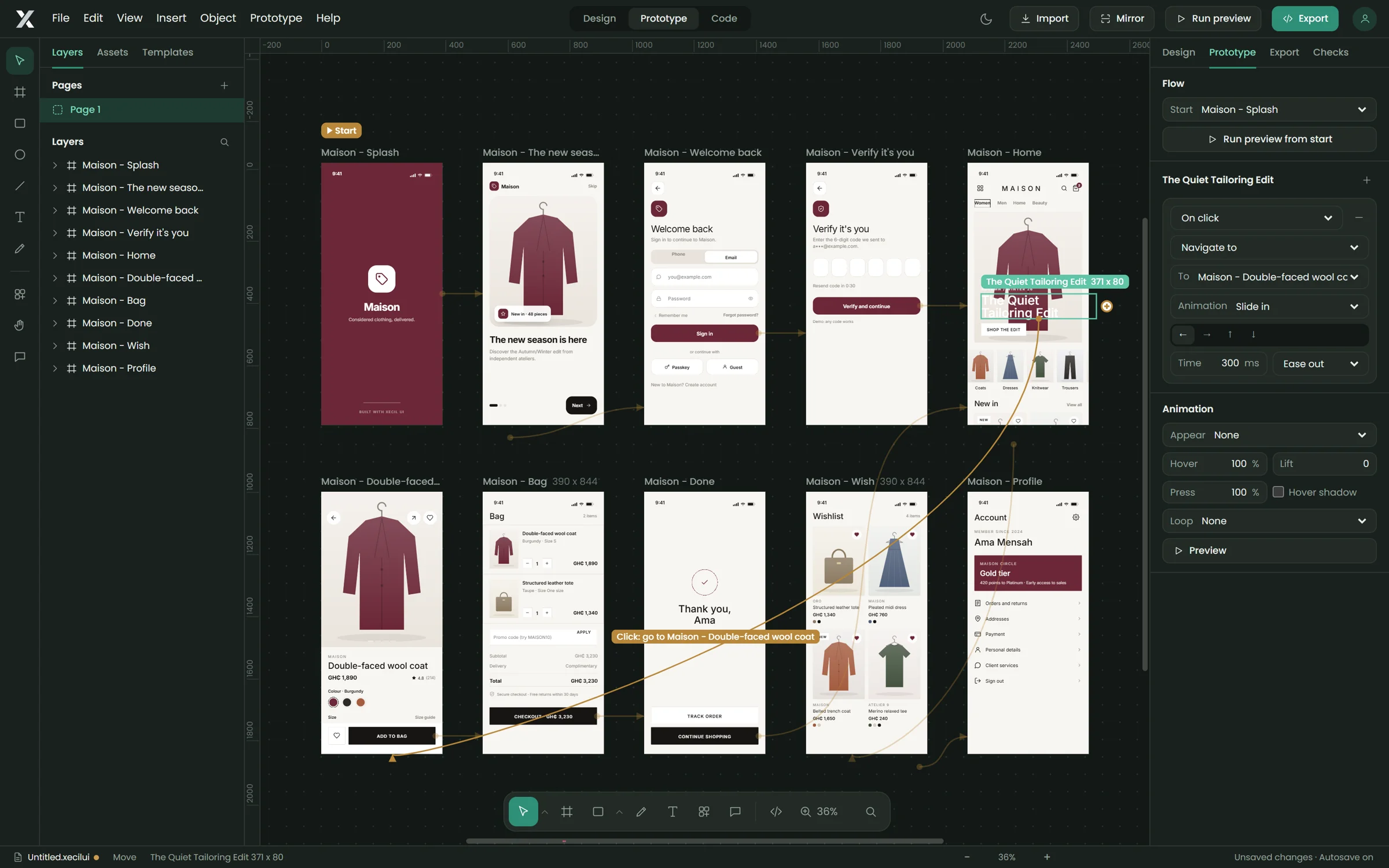Remove the On click interaction

pyautogui.click(x=1359, y=218)
